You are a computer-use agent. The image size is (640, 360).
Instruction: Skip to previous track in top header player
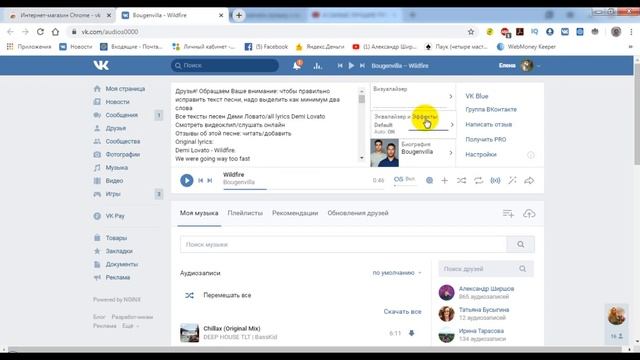(x=340, y=65)
